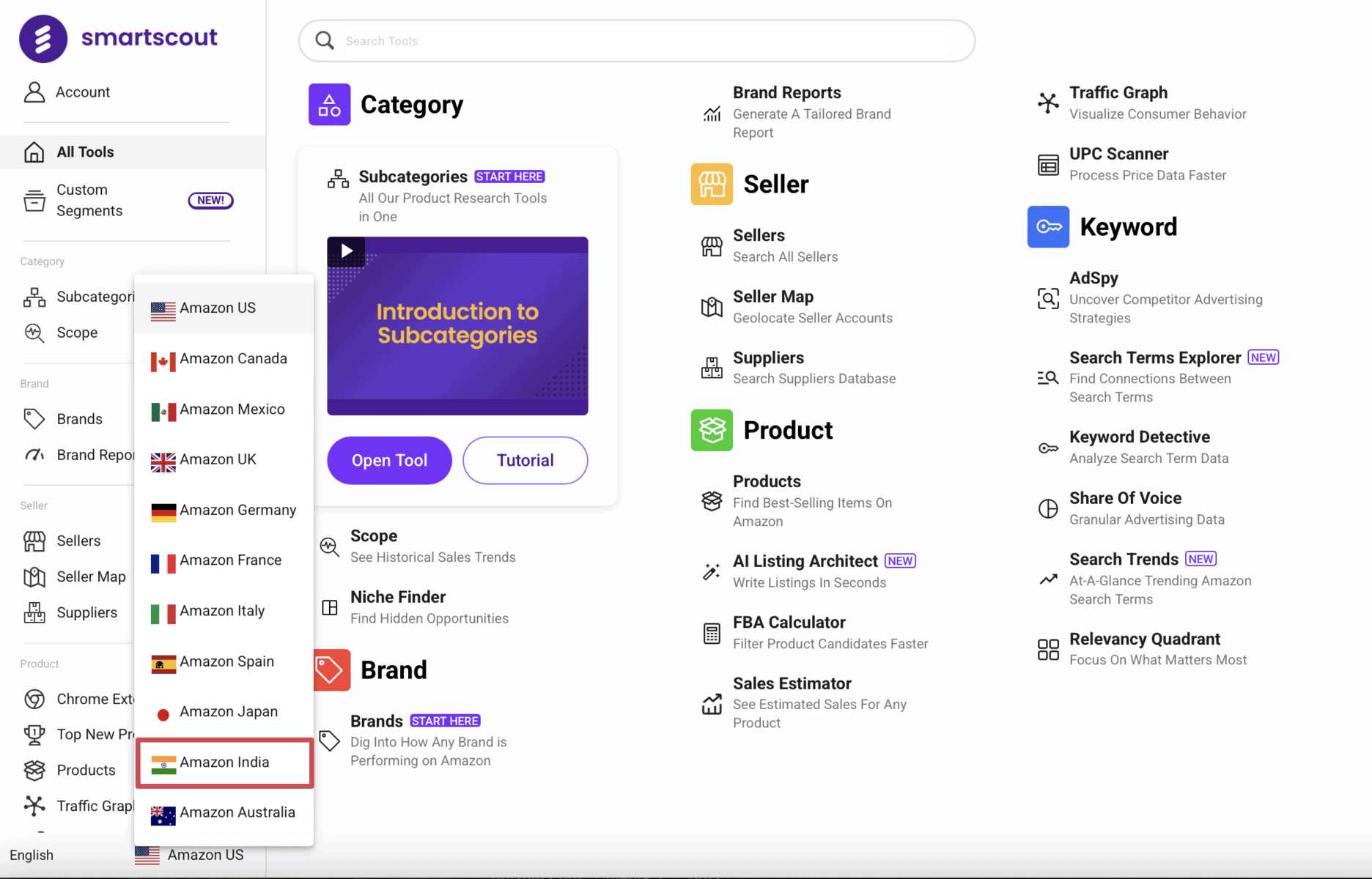Click the Seller Map icon in the sidebar
Screen dimensions: 1372x879
(34, 577)
